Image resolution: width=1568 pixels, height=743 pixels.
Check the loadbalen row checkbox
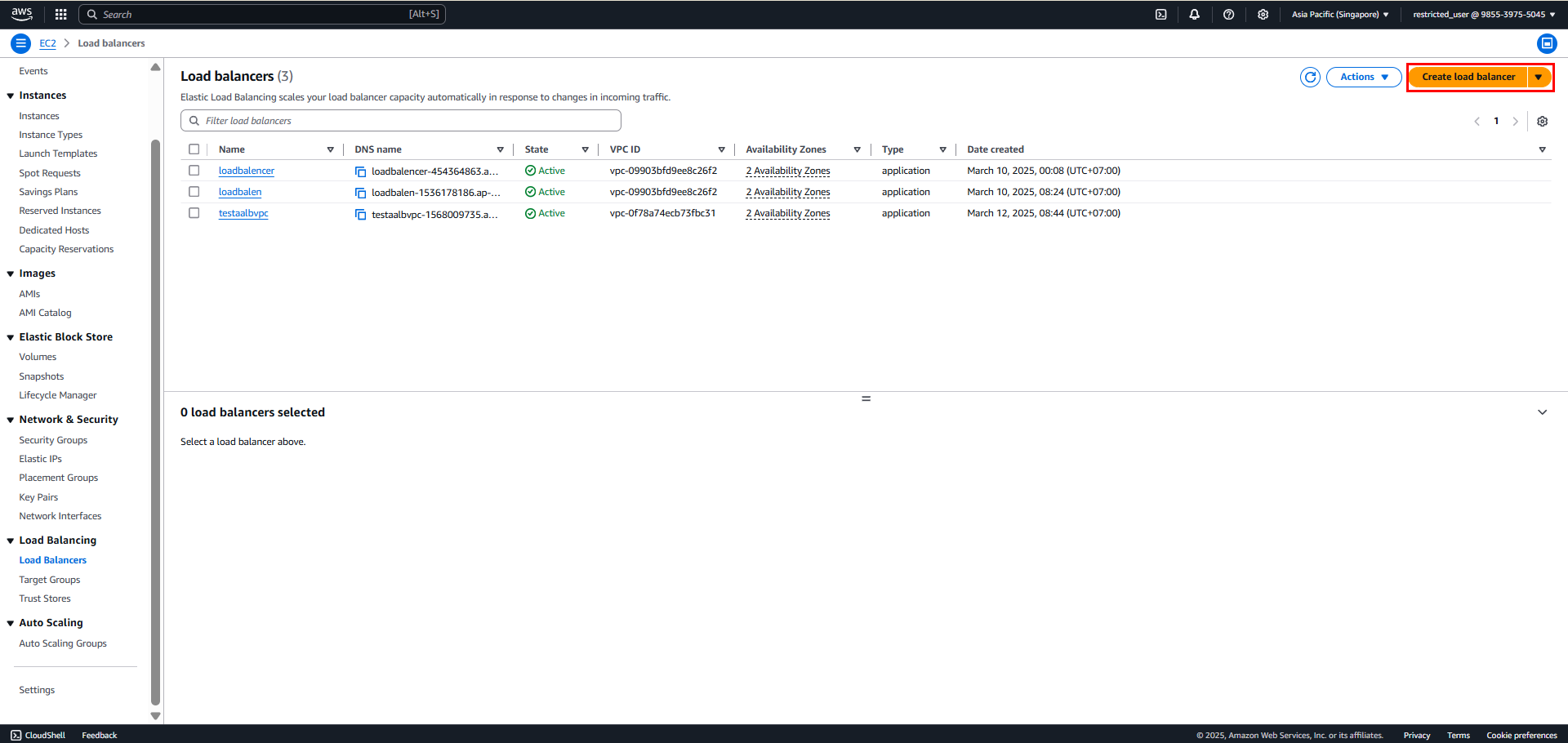click(194, 192)
